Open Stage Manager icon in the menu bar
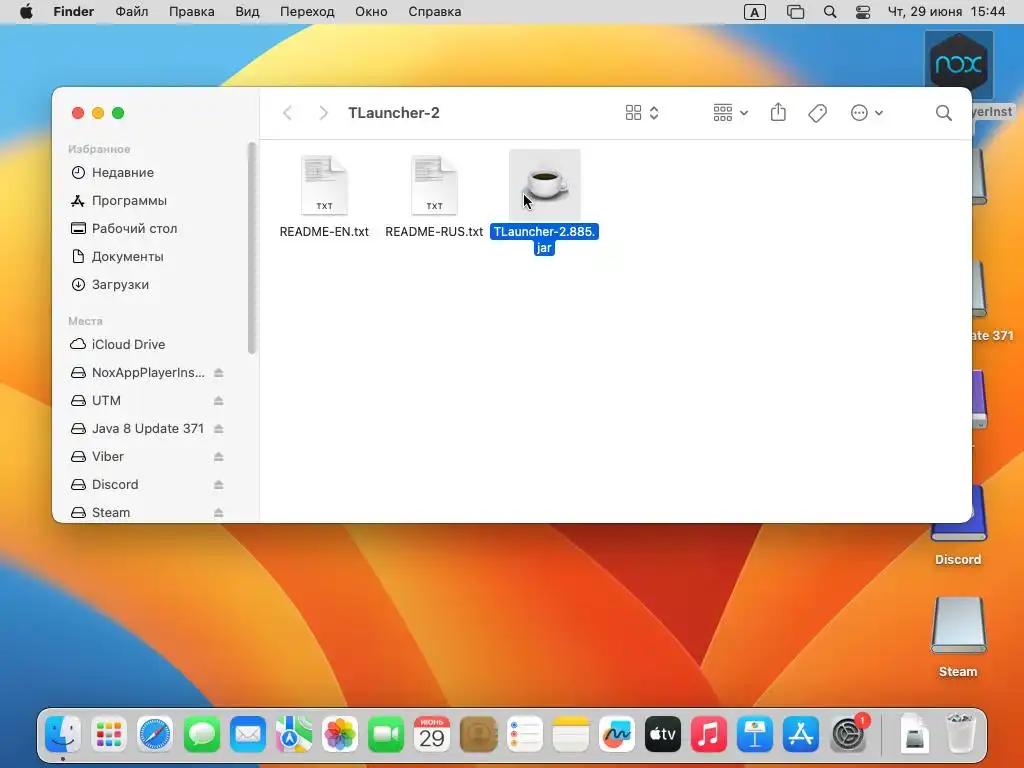Screen dimensions: 1024x768 pyautogui.click(x=795, y=12)
